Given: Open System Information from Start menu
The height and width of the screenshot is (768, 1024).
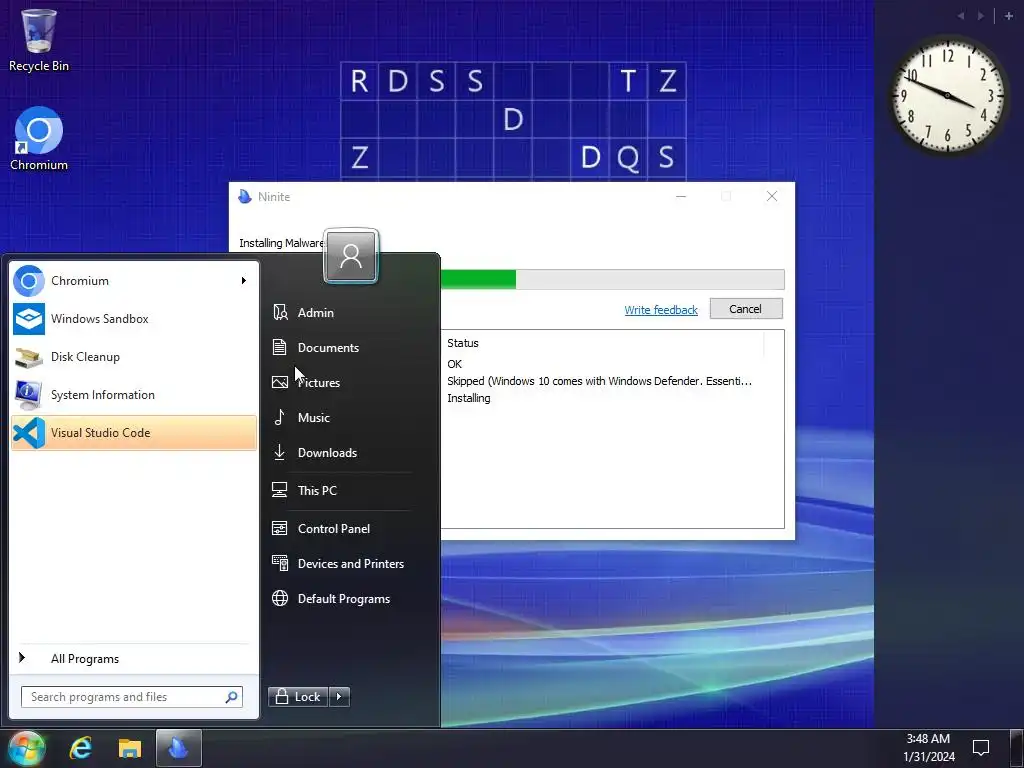Looking at the screenshot, I should [134, 394].
